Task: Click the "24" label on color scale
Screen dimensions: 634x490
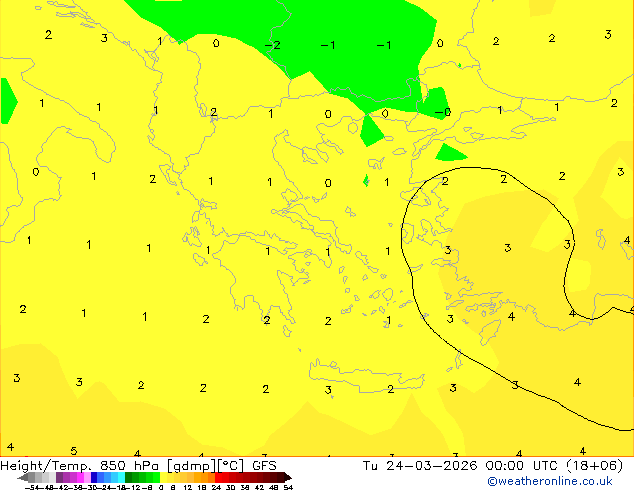Action: pyautogui.click(x=216, y=488)
